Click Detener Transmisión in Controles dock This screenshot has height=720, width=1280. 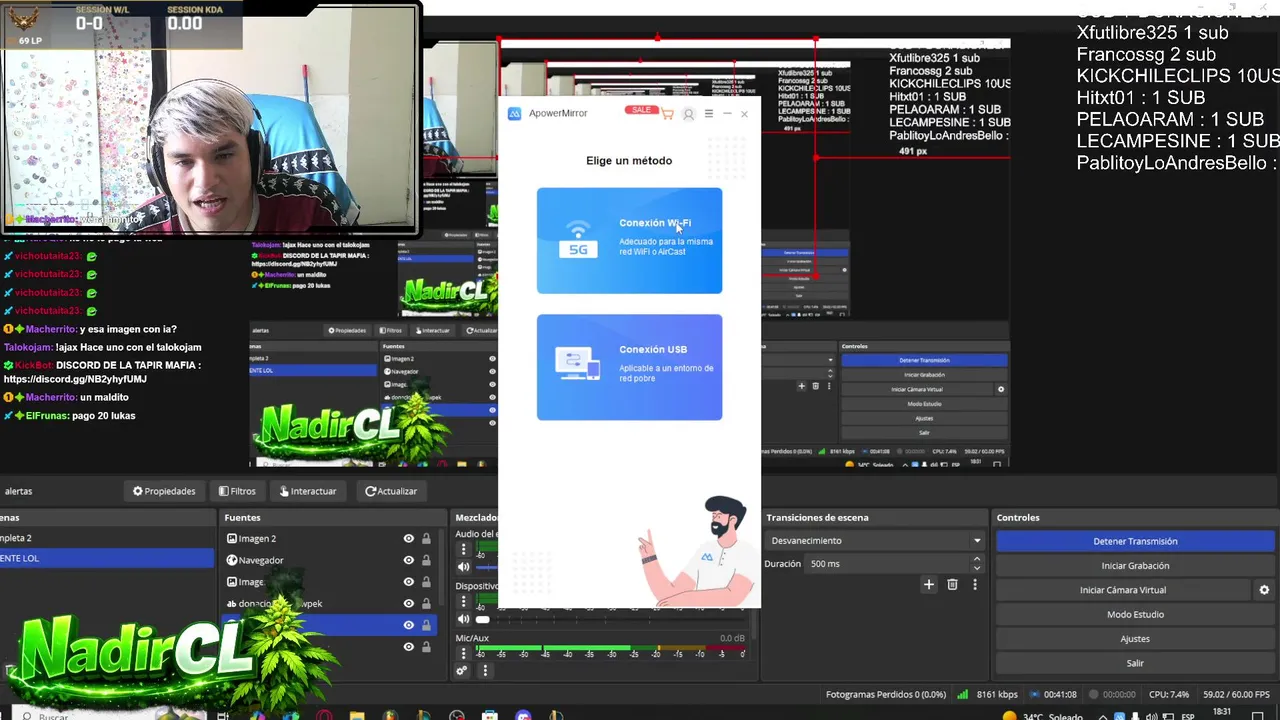point(1135,541)
